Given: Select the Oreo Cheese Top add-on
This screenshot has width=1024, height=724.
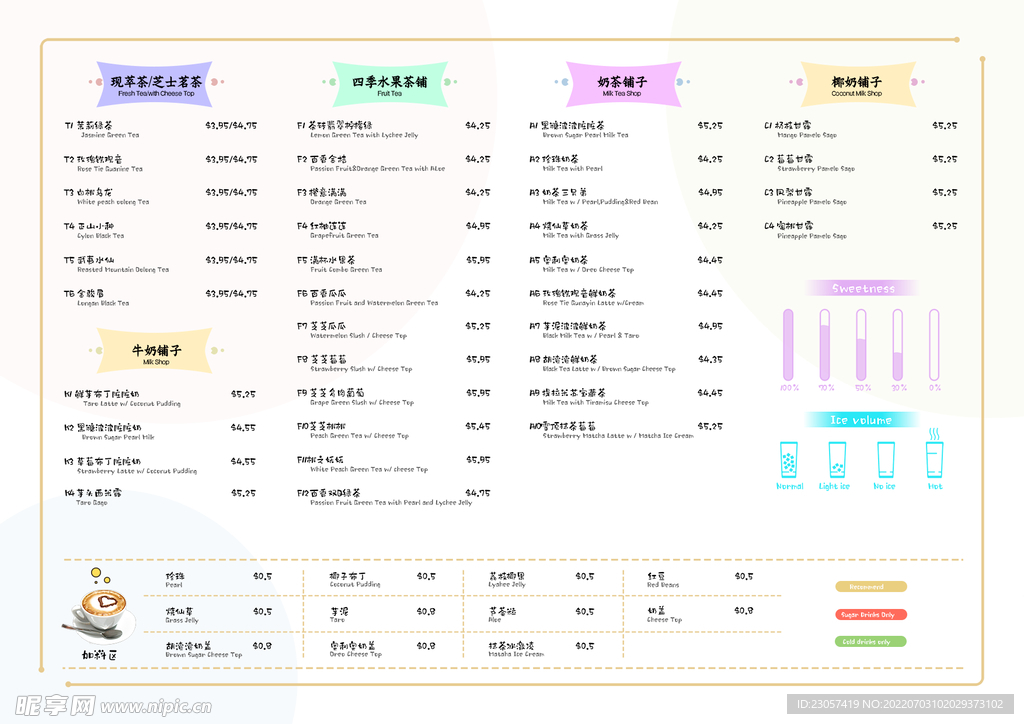Looking at the screenshot, I should pos(355,650).
